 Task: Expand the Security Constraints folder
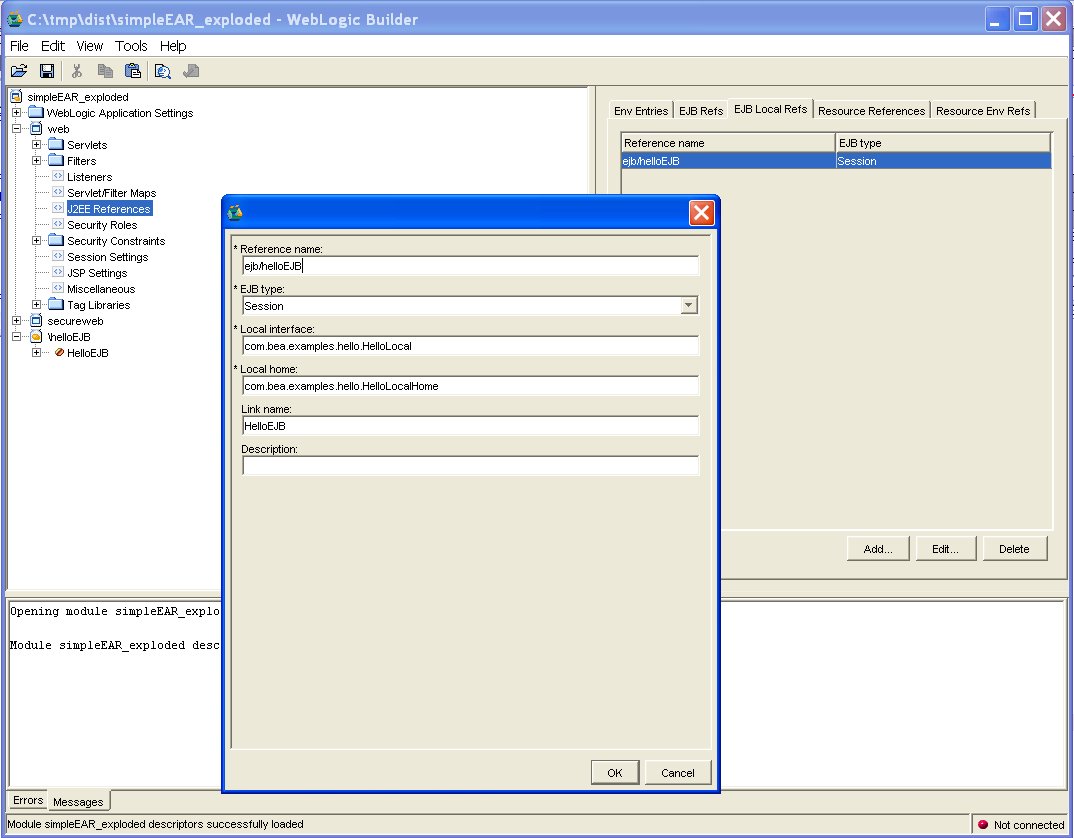(x=36, y=241)
